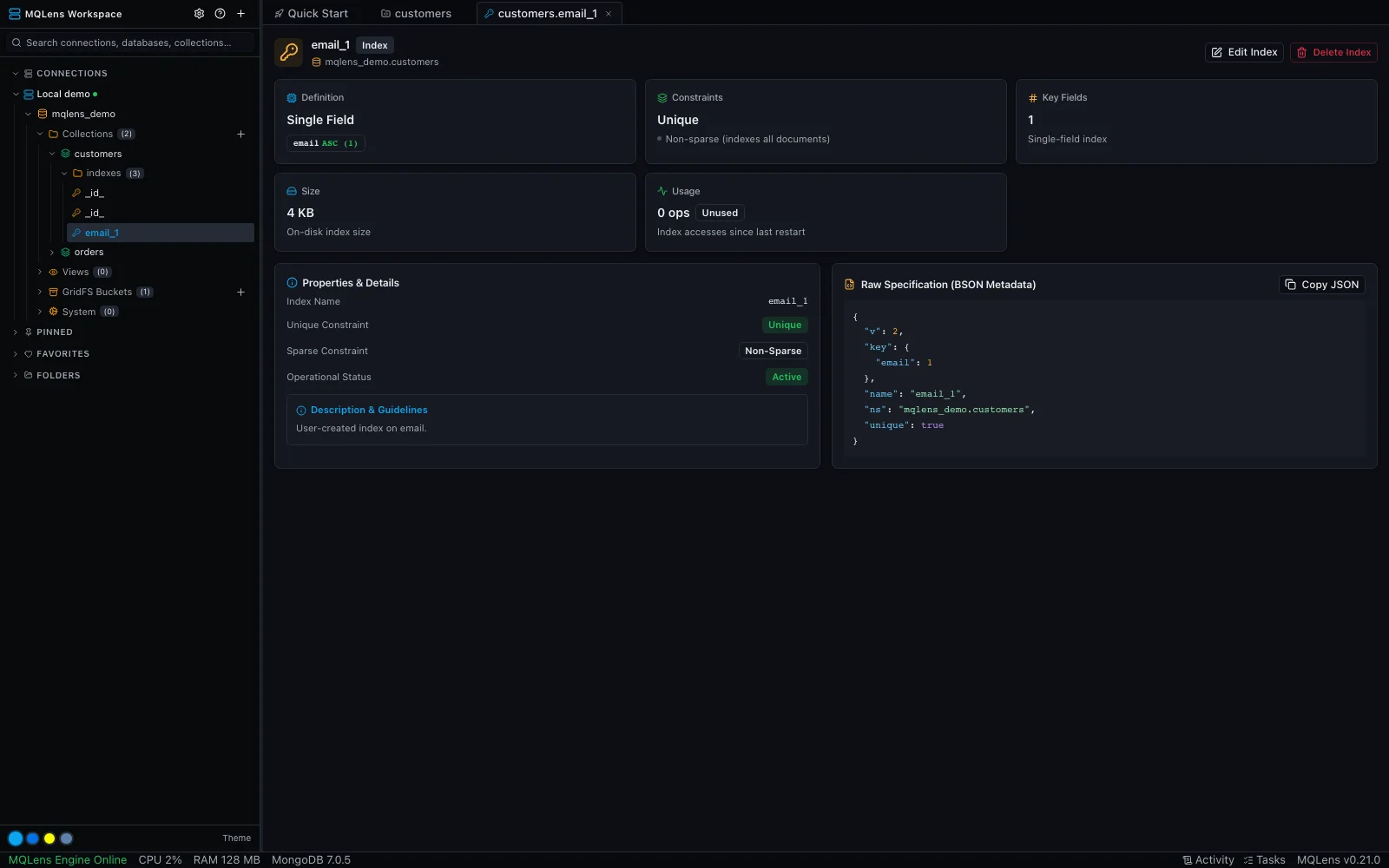Click the "MongoDB 7.0.5" status text
The width and height of the screenshot is (1389, 868).
(311, 860)
